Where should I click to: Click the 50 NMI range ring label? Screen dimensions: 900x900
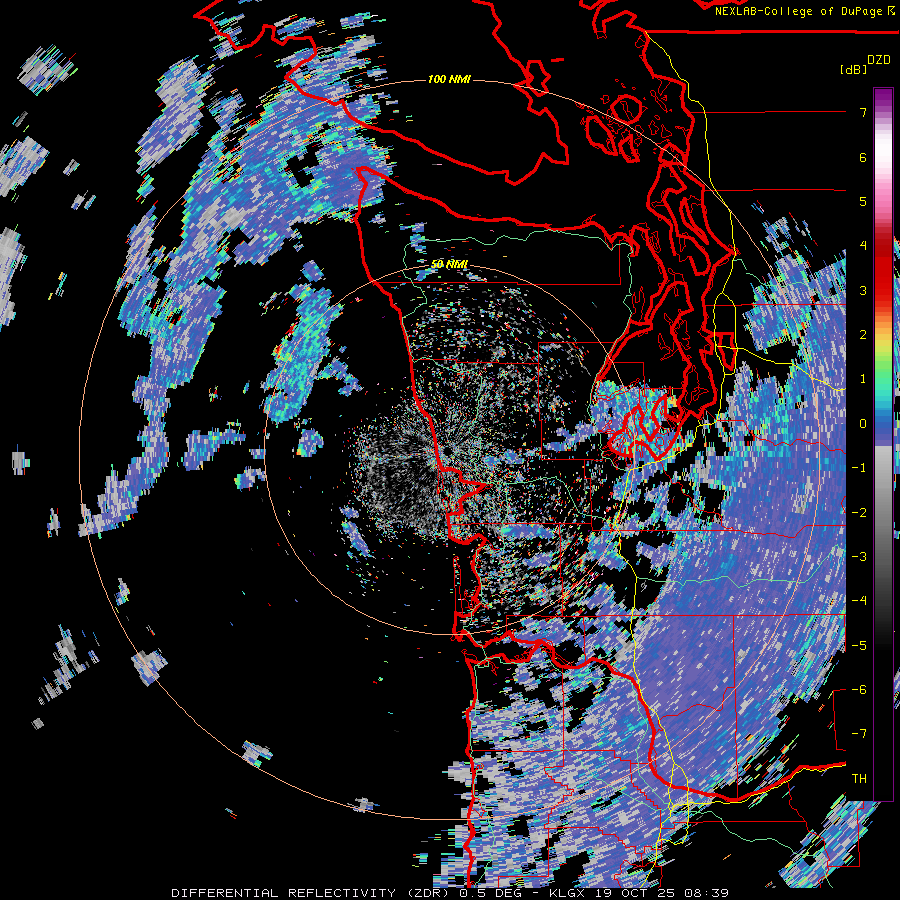click(449, 264)
